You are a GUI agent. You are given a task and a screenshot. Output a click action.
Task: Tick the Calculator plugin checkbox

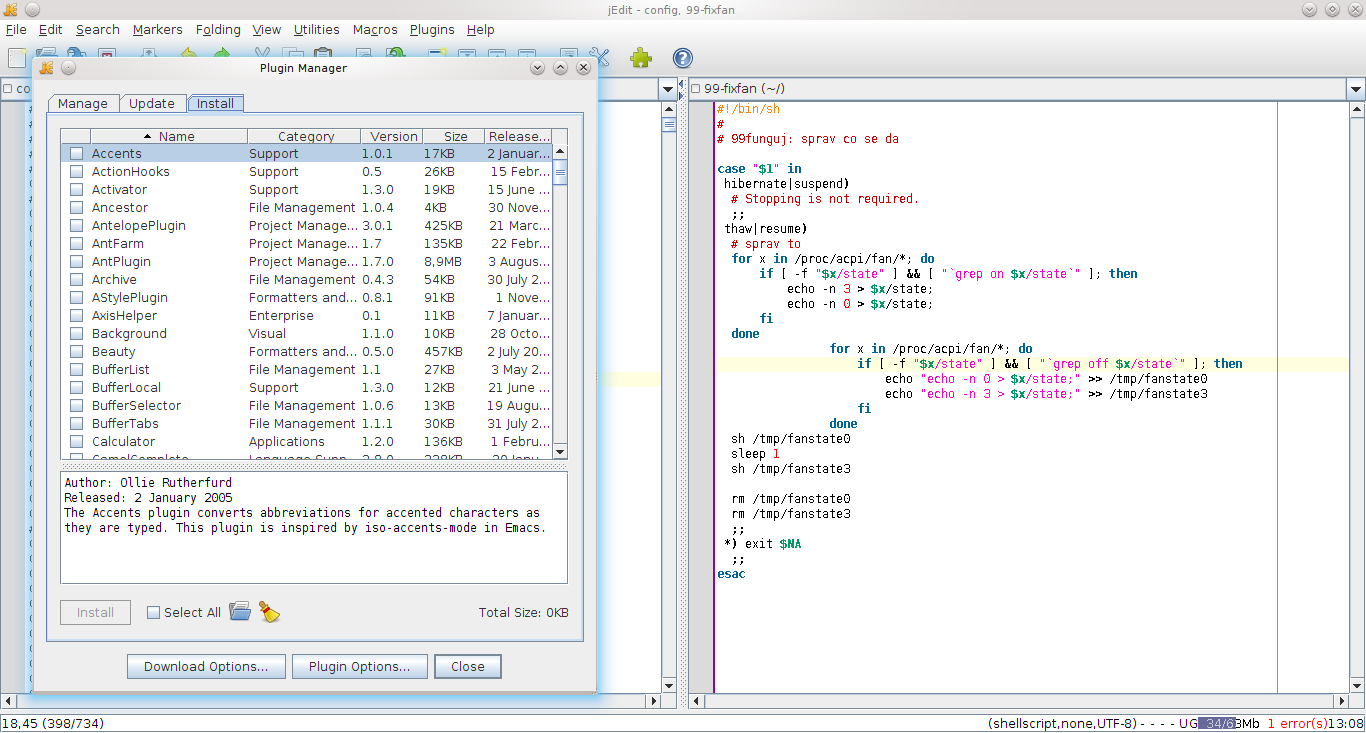click(76, 442)
